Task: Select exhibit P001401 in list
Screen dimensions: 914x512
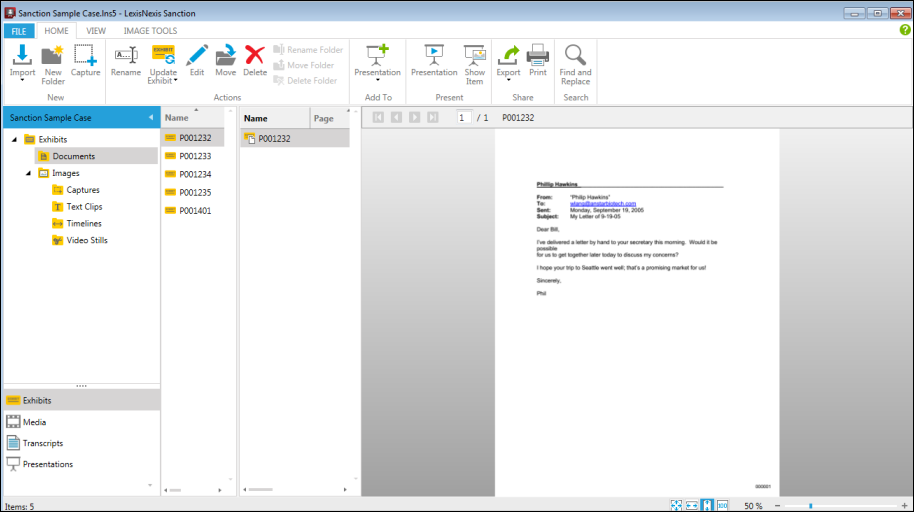Action: tap(193, 211)
